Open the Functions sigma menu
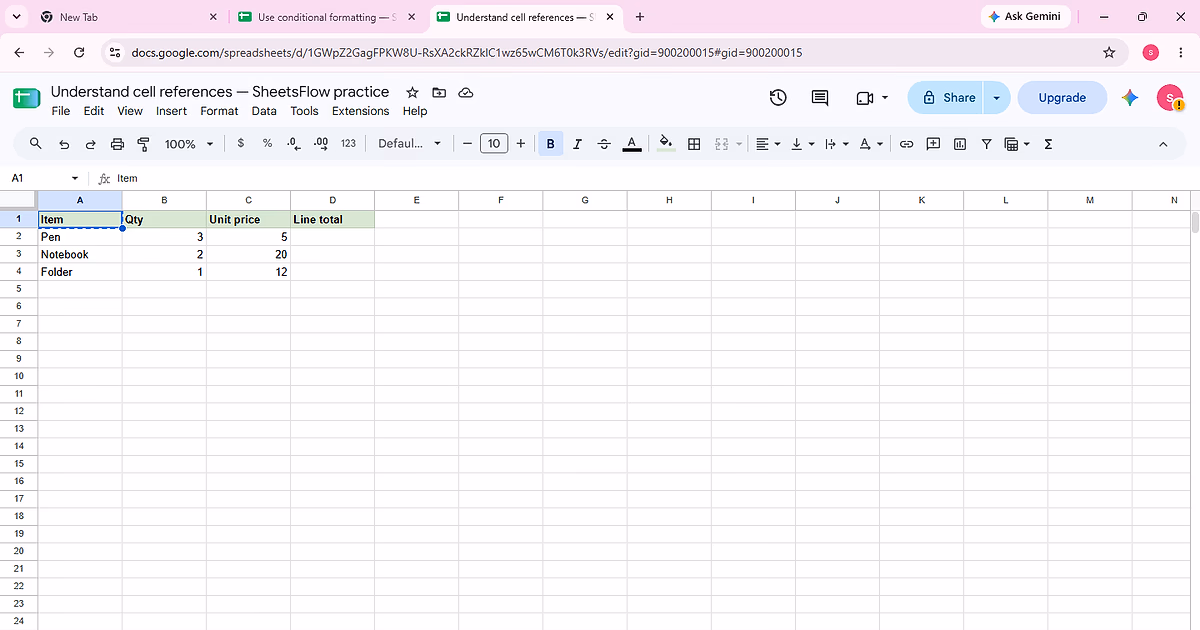This screenshot has height=630, width=1200. coord(1048,144)
